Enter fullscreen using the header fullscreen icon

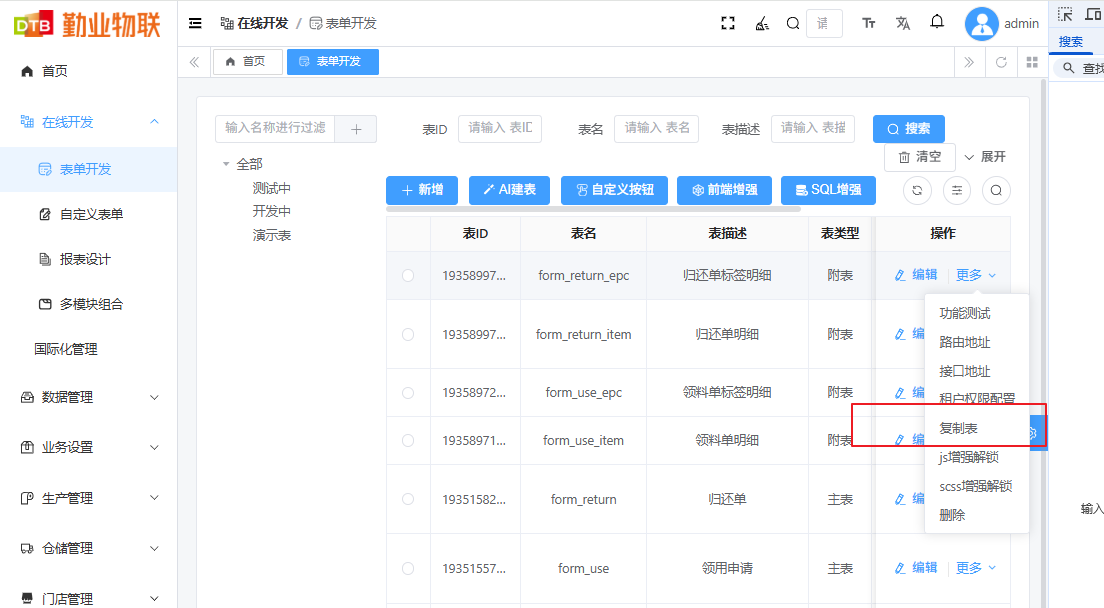click(x=728, y=23)
